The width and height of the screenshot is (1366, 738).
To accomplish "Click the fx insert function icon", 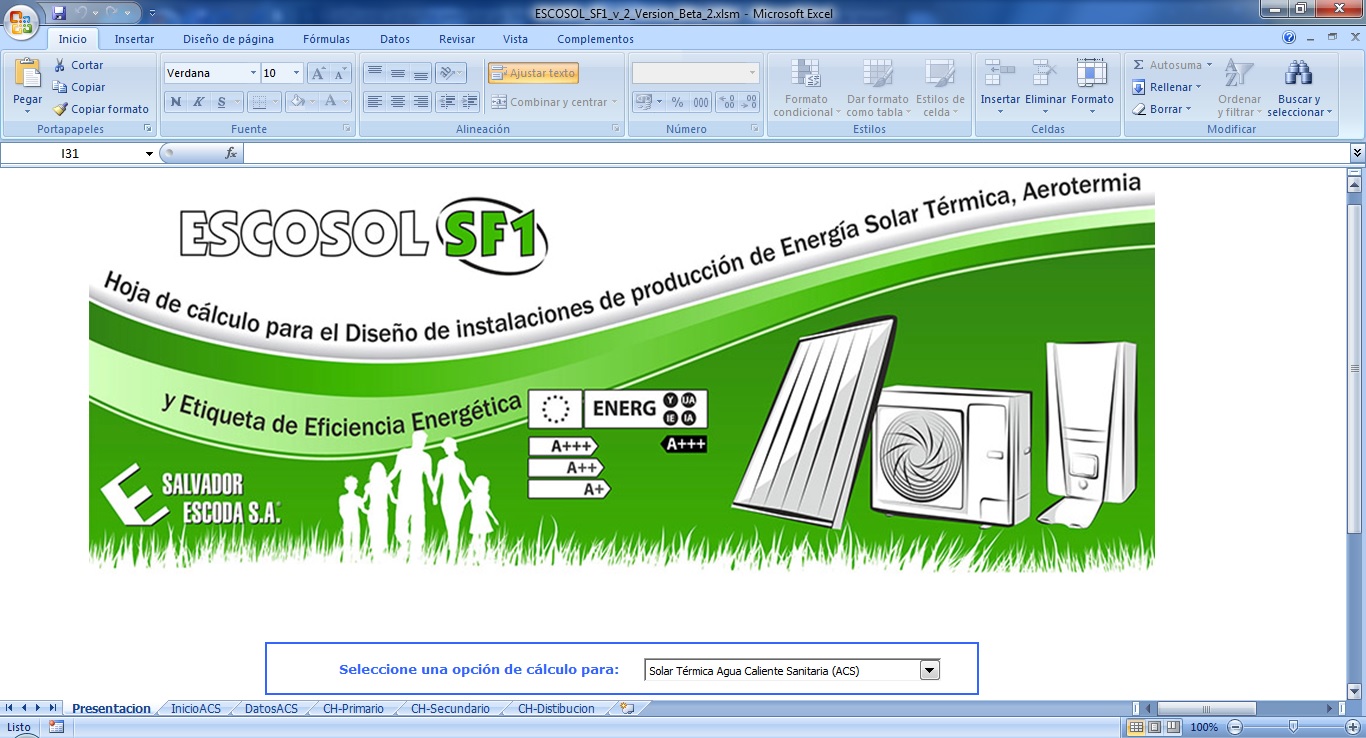I will (x=231, y=153).
